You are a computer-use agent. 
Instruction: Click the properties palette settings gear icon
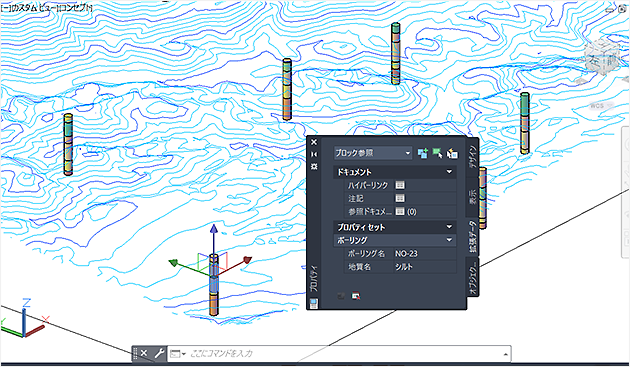(314, 166)
